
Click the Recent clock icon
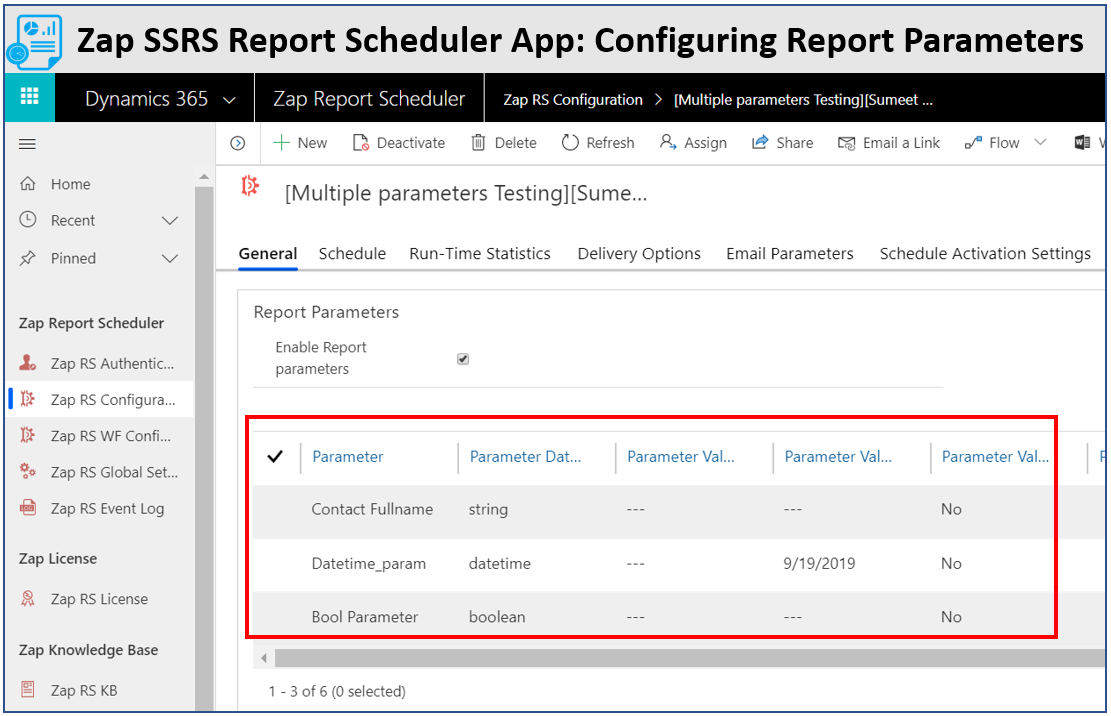tap(28, 220)
